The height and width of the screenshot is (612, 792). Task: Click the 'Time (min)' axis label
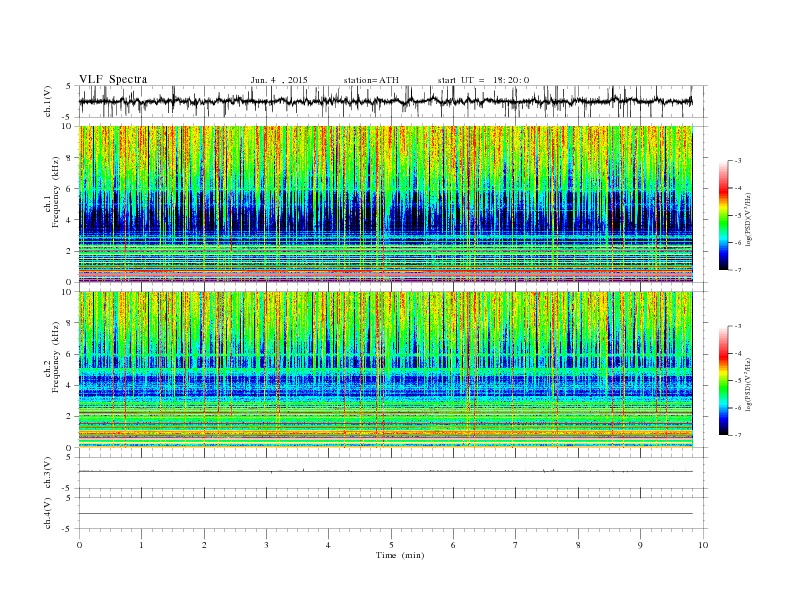point(400,555)
